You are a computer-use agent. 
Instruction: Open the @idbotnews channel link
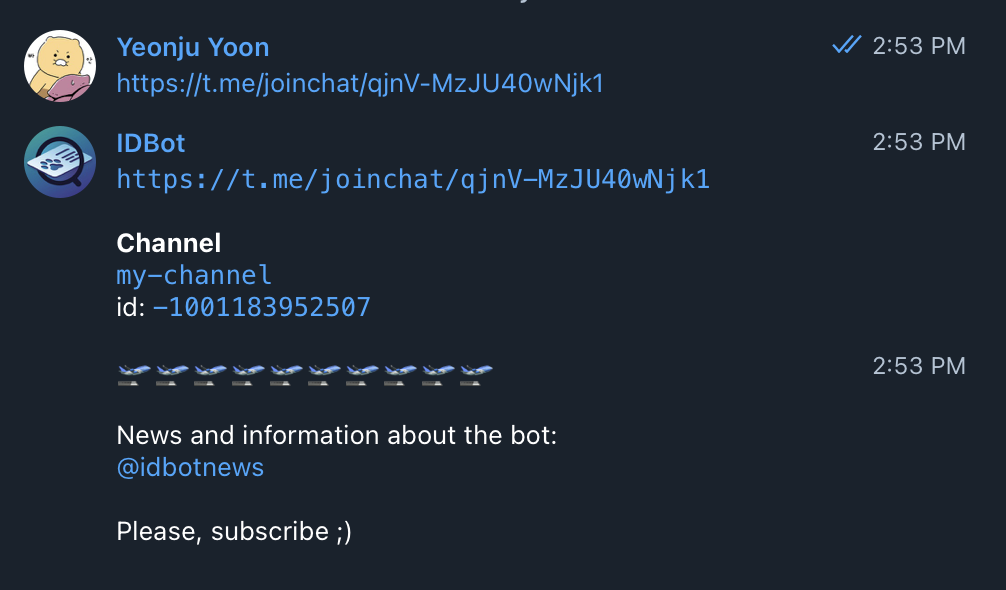coord(190,467)
